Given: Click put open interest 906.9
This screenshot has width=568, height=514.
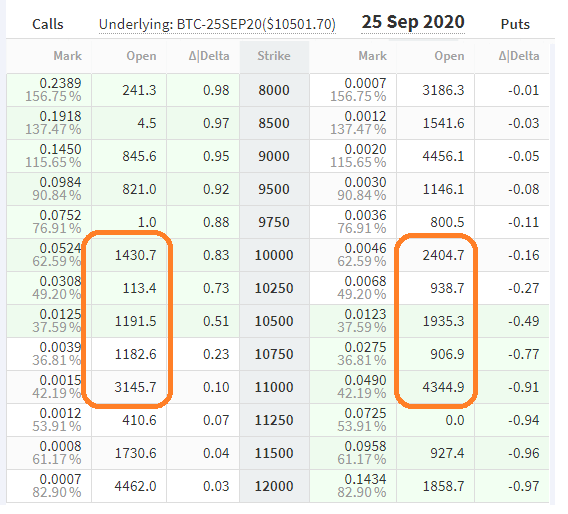Looking at the screenshot, I should coord(447,354).
